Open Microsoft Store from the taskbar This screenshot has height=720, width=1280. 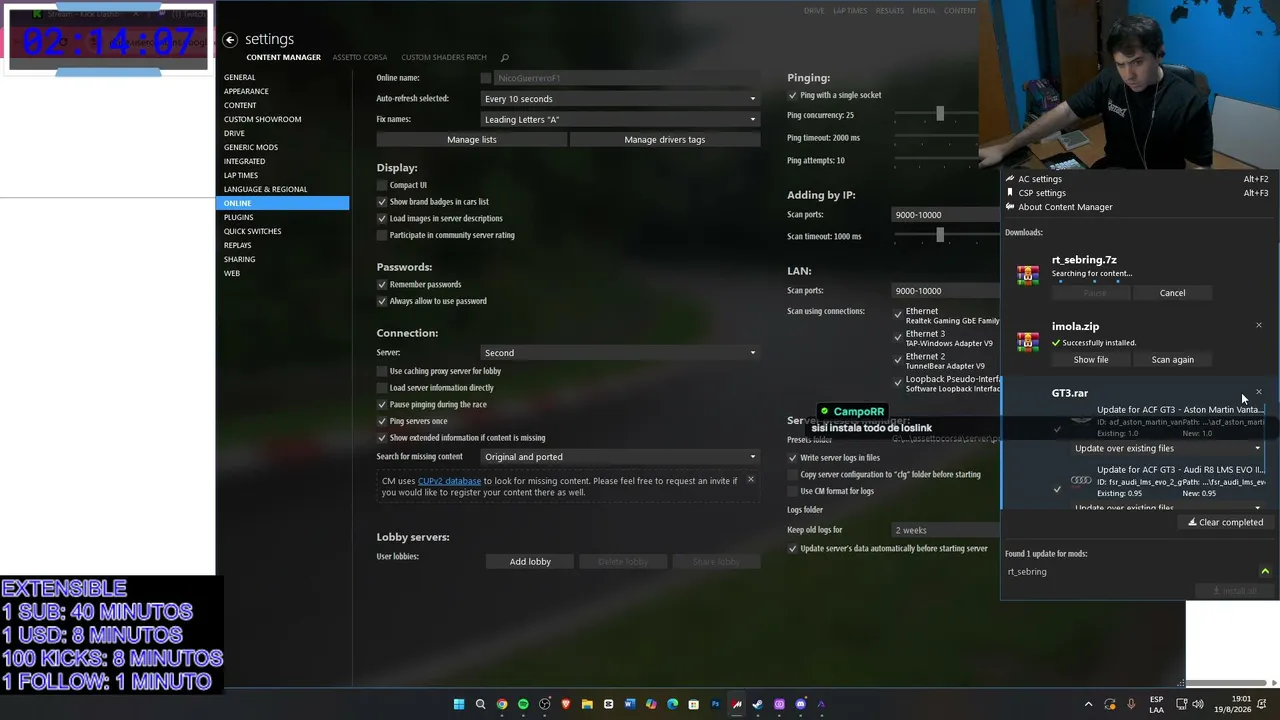[x=694, y=704]
